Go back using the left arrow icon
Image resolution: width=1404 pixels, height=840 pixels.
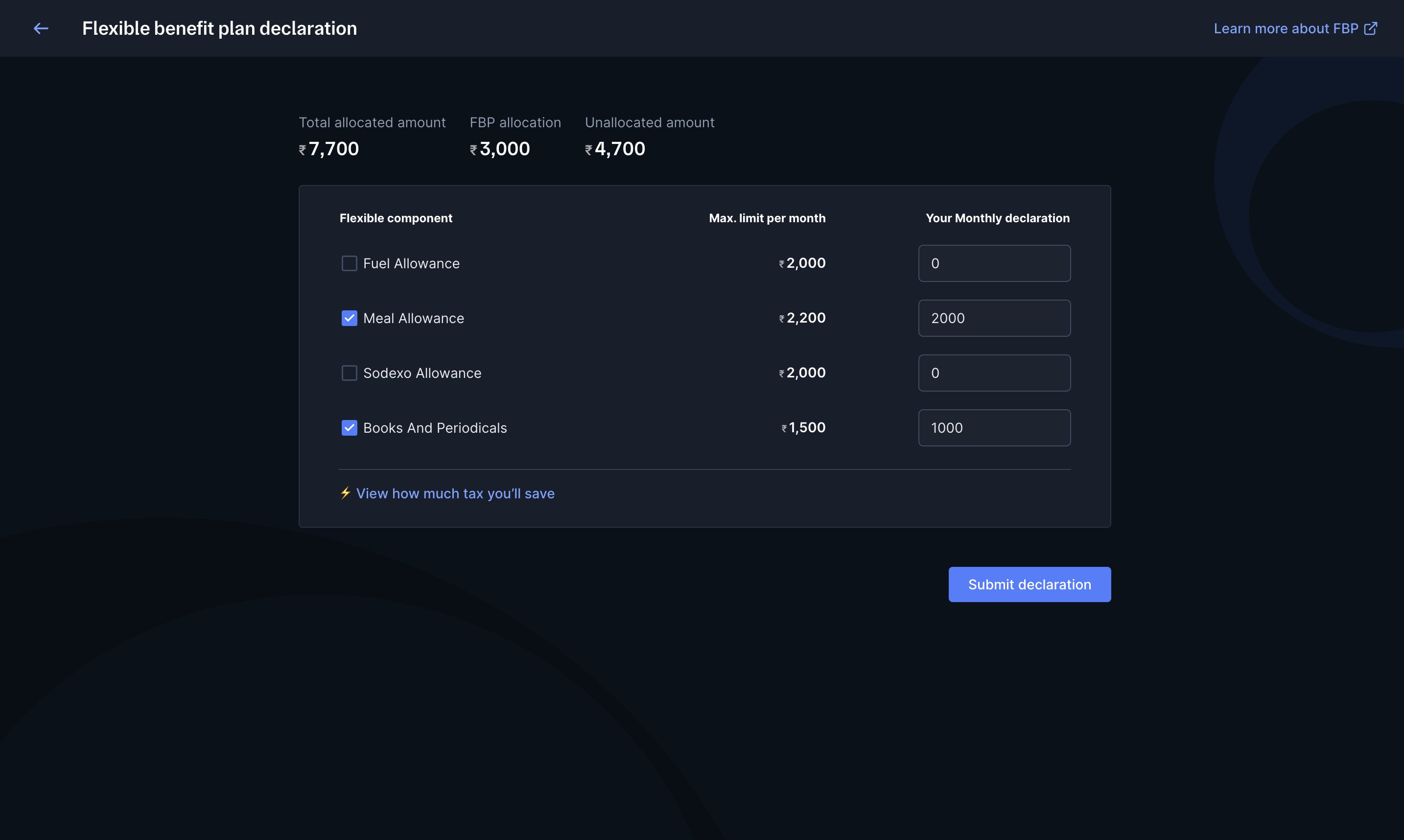coord(41,28)
